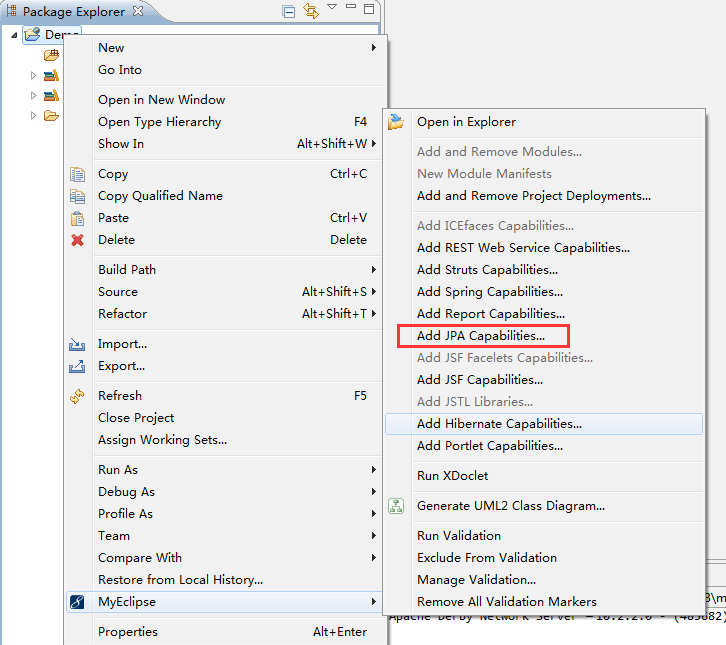Select Run XDoclet
The height and width of the screenshot is (645, 726).
coord(544,476)
